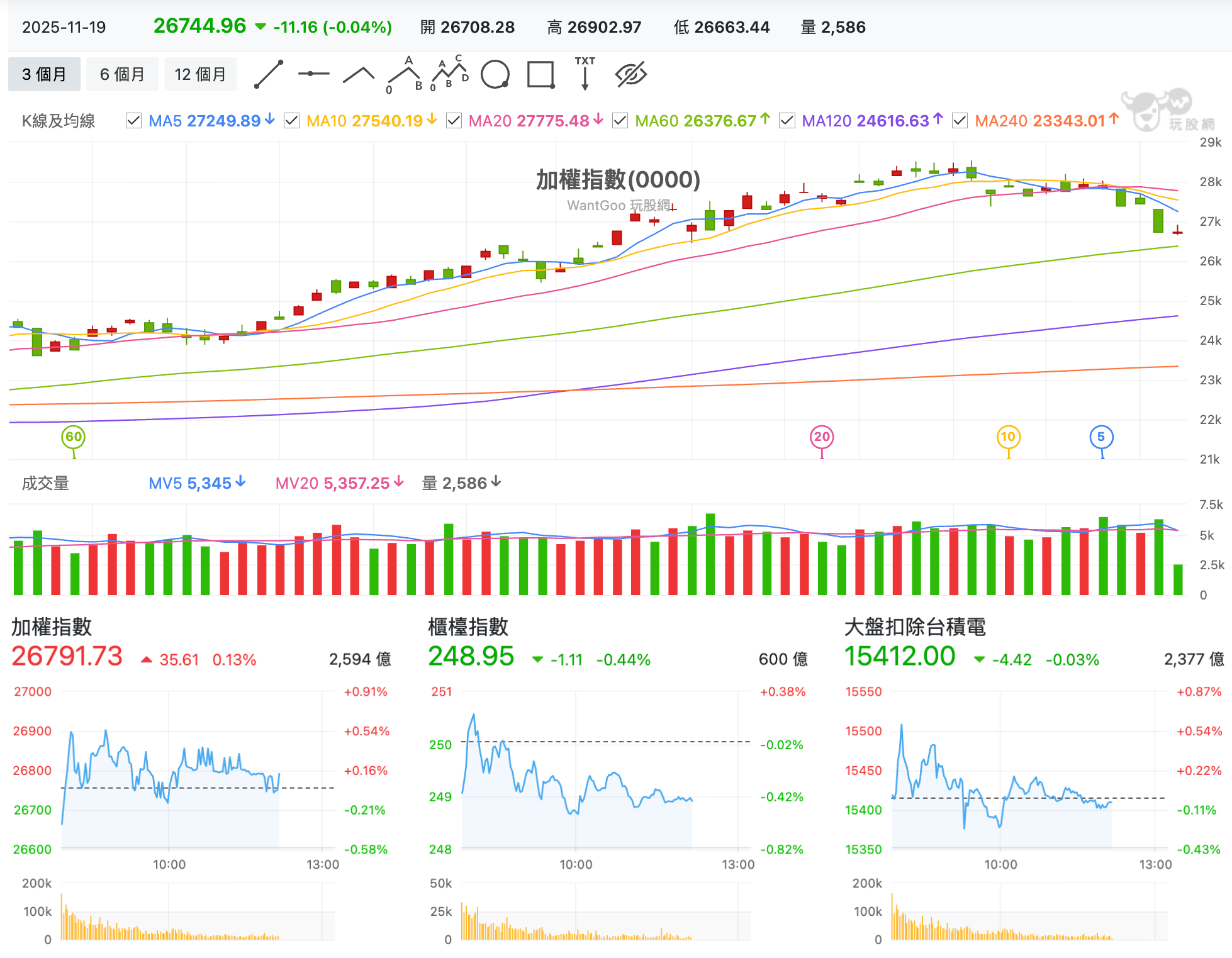Screen dimensions: 1232x958
Task: Click the pink 20 MA marker on the chart
Action: click(822, 437)
